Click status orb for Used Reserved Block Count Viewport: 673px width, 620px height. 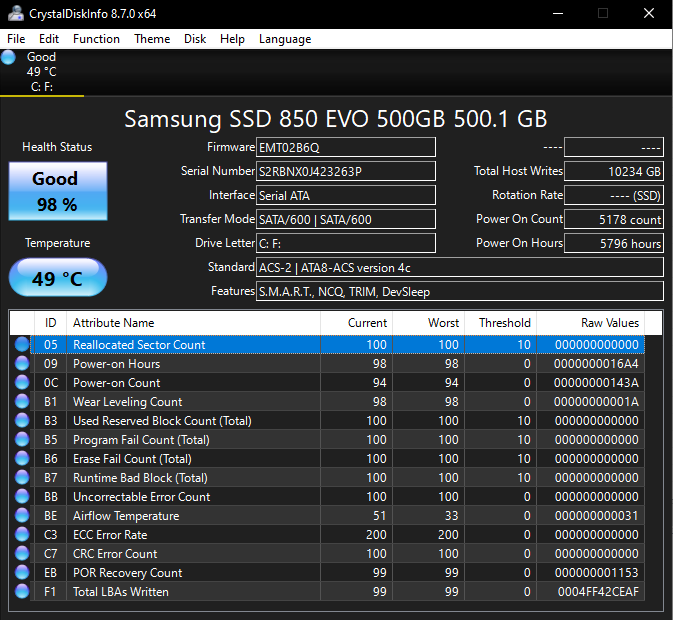[22, 420]
